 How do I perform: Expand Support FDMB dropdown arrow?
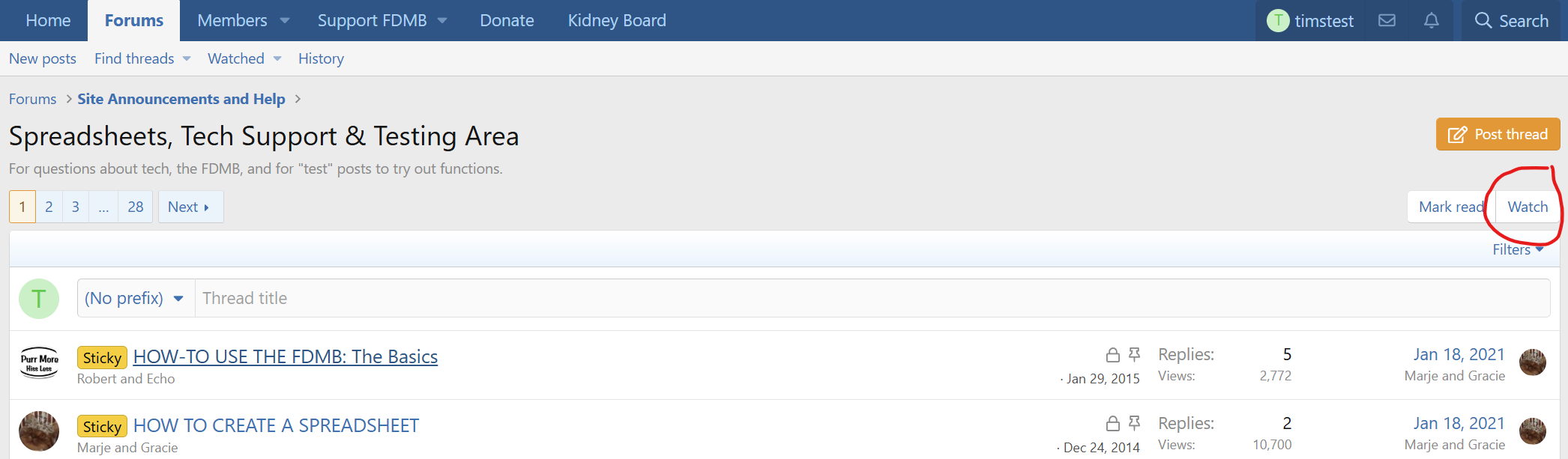(442, 21)
